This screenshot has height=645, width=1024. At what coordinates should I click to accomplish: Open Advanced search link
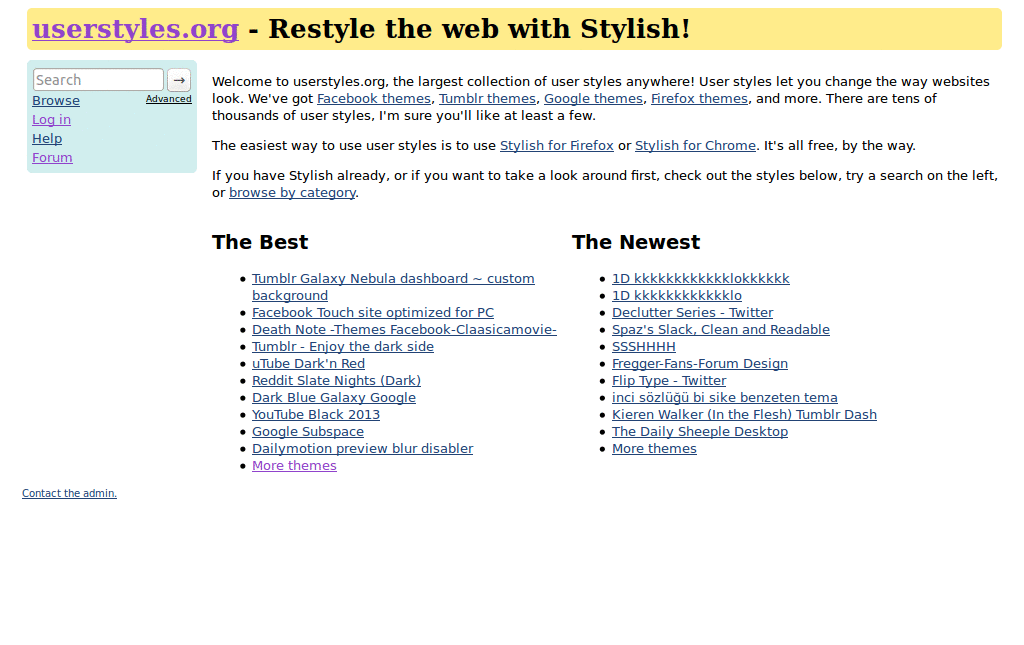click(168, 99)
